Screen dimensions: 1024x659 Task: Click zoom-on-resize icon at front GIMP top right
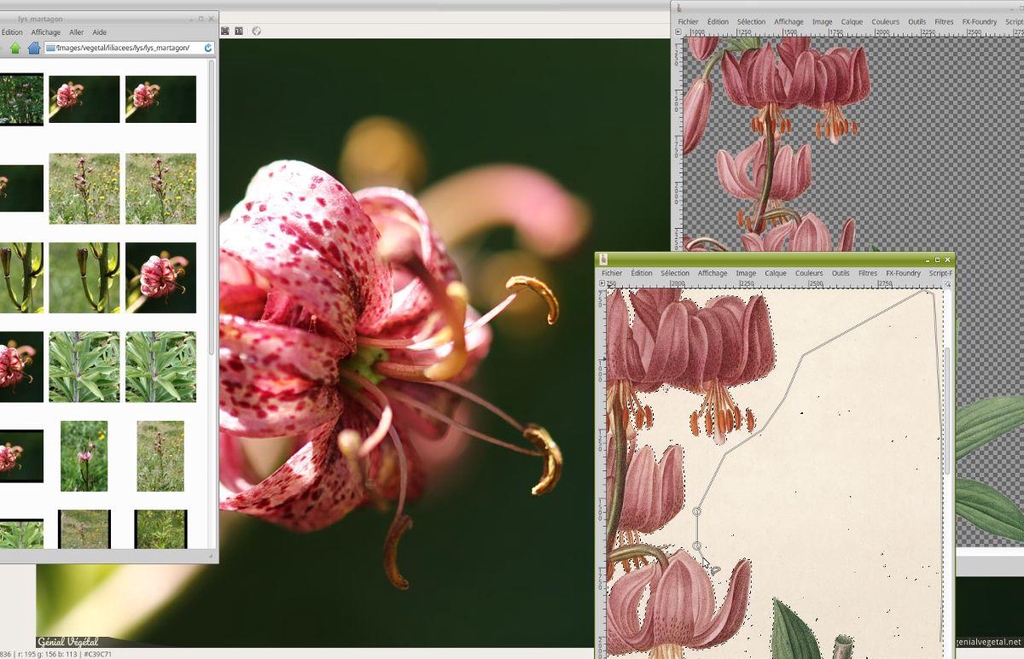(948, 284)
